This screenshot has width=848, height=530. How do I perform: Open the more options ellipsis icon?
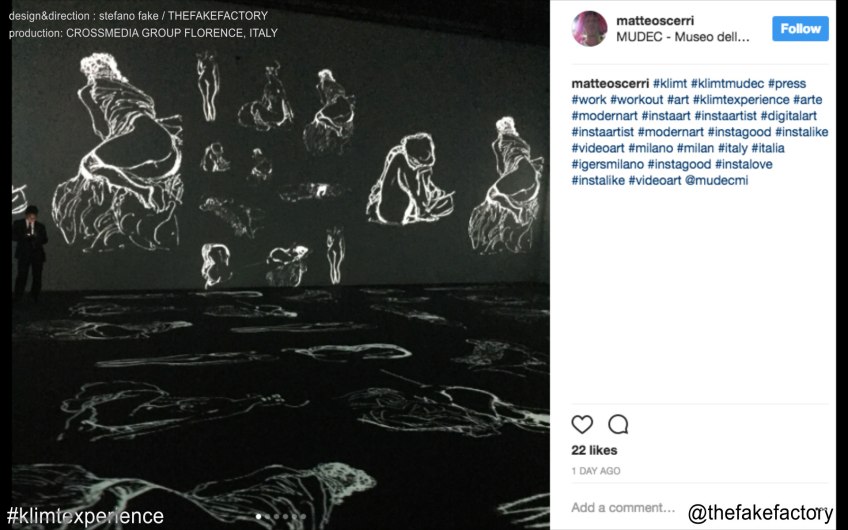coord(822,508)
